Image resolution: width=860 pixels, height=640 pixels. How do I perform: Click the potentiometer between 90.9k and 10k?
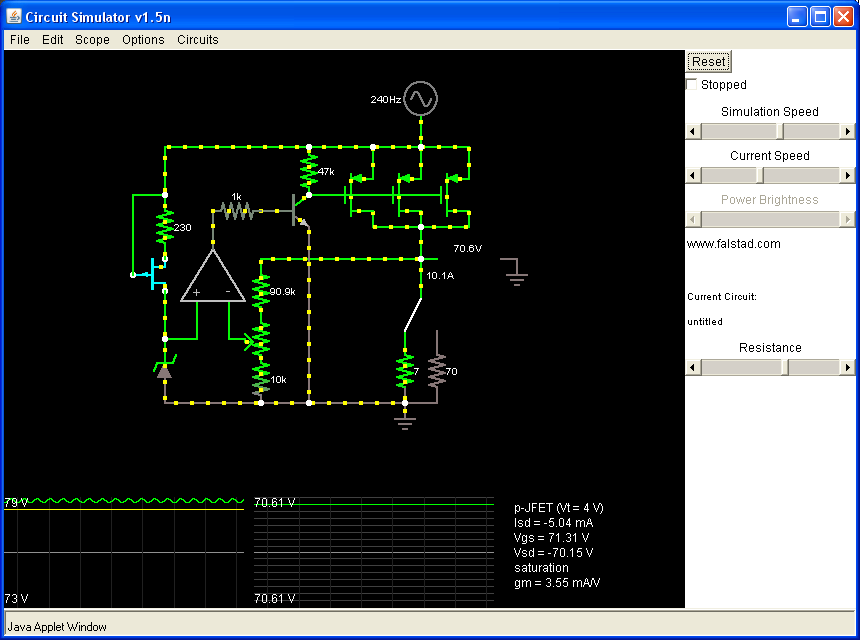click(x=260, y=341)
